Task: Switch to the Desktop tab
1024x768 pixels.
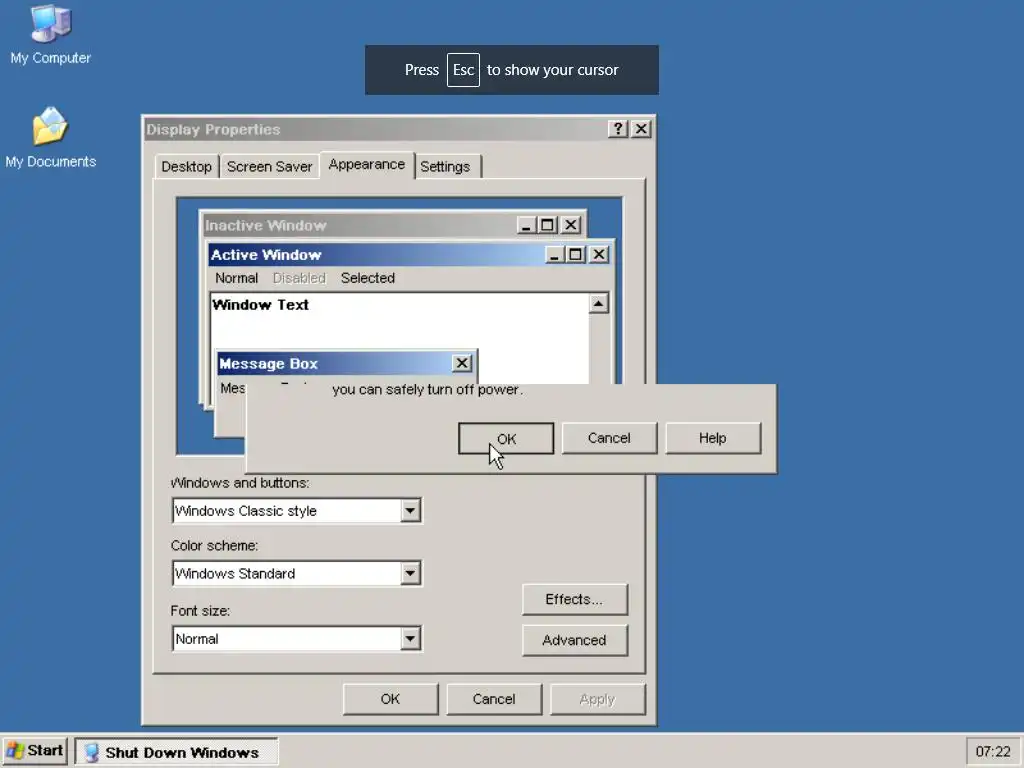Action: click(186, 167)
